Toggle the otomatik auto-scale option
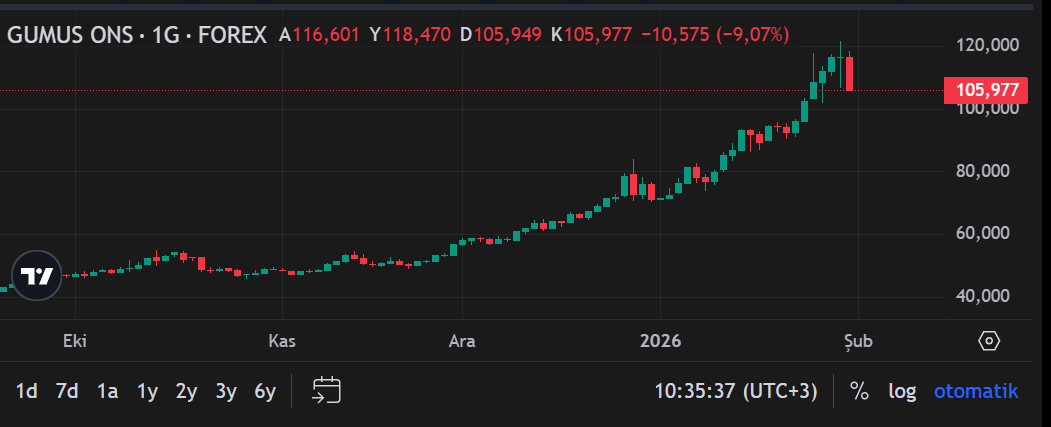 pyautogui.click(x=975, y=391)
